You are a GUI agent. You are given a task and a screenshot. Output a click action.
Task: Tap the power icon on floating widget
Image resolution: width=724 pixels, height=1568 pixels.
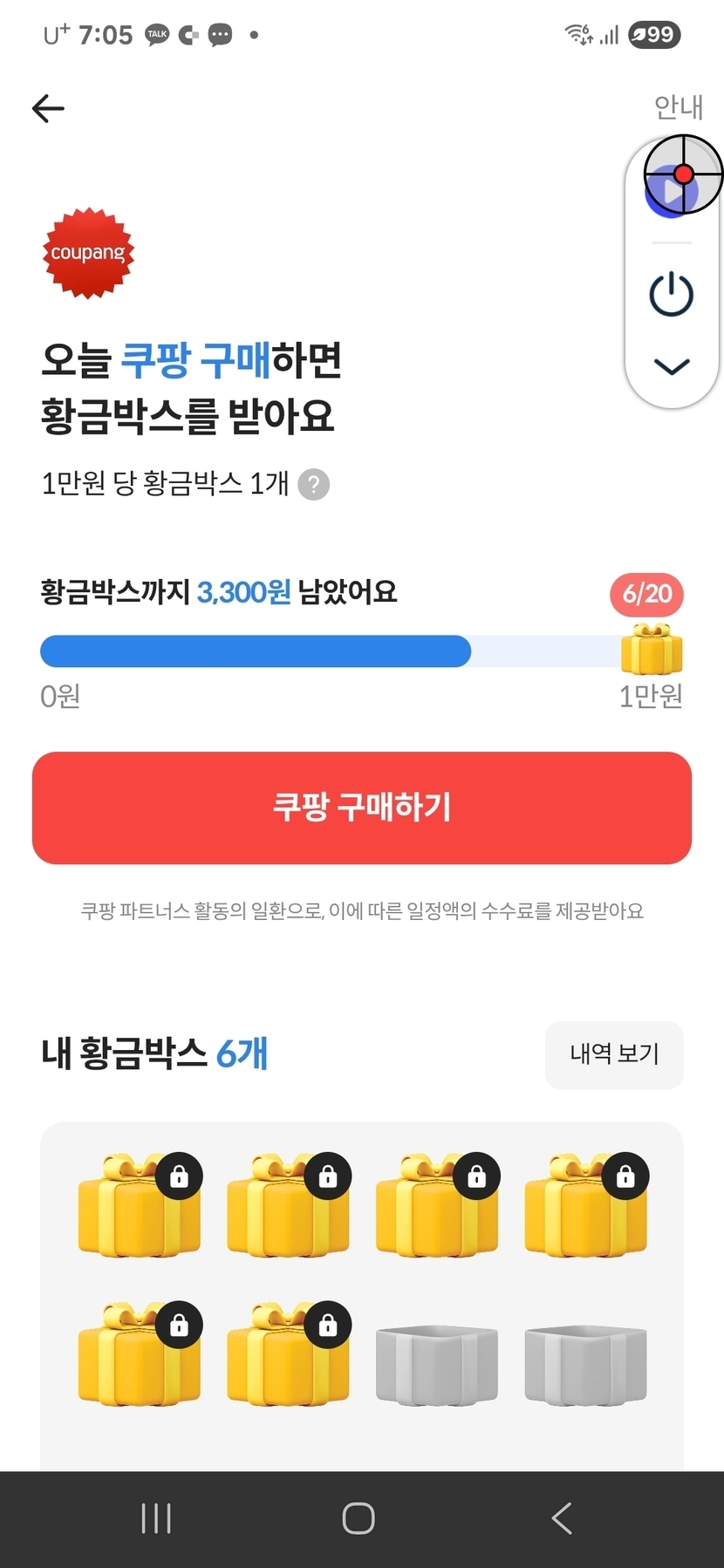click(x=671, y=294)
